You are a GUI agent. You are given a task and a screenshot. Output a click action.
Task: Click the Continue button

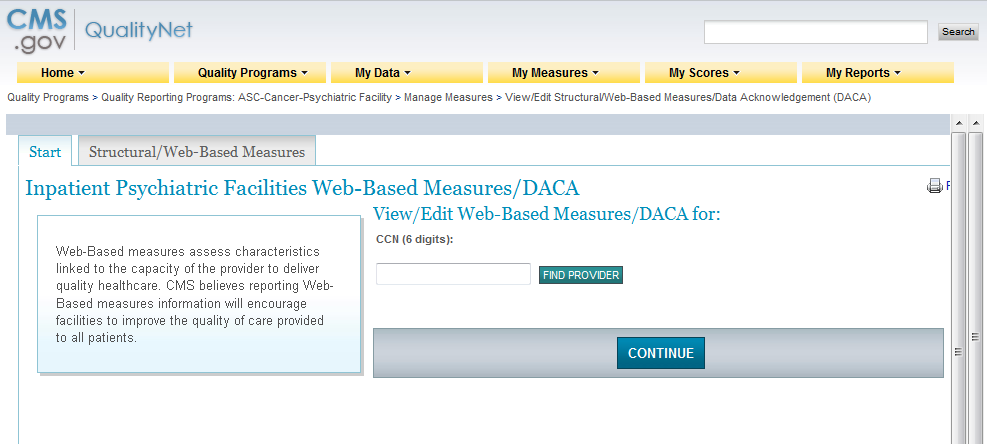661,353
